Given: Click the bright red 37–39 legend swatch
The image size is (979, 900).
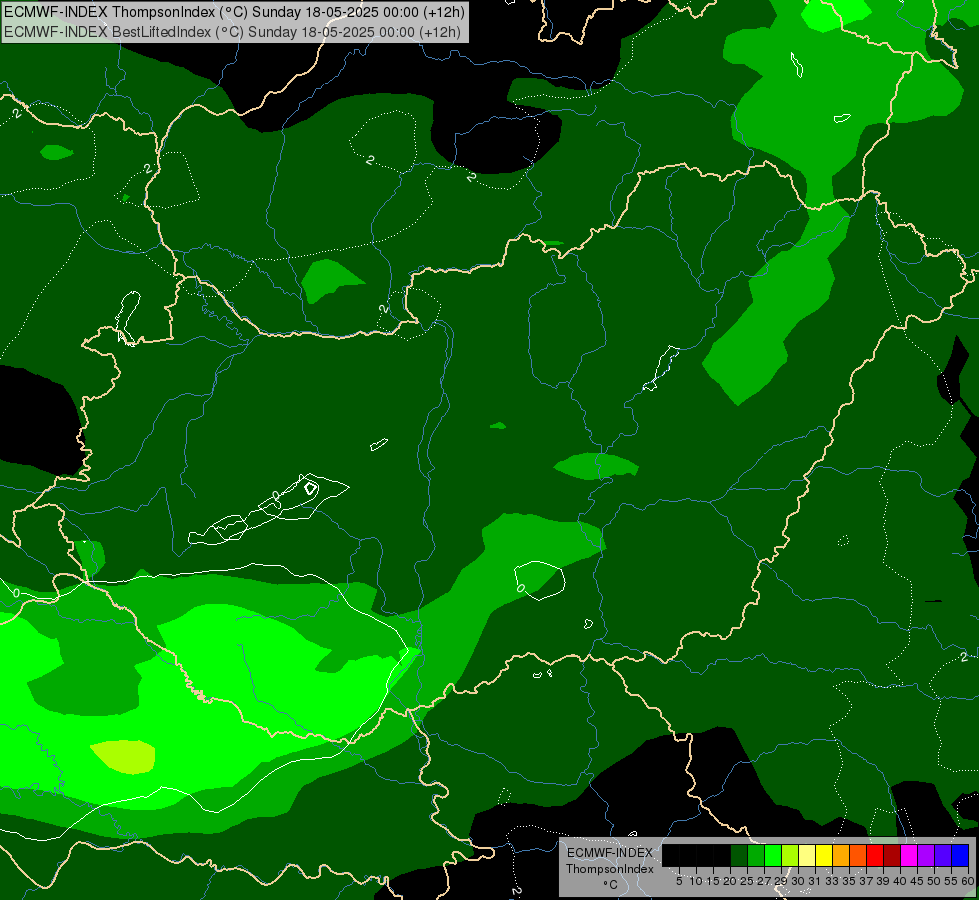Looking at the screenshot, I should 875,856.
